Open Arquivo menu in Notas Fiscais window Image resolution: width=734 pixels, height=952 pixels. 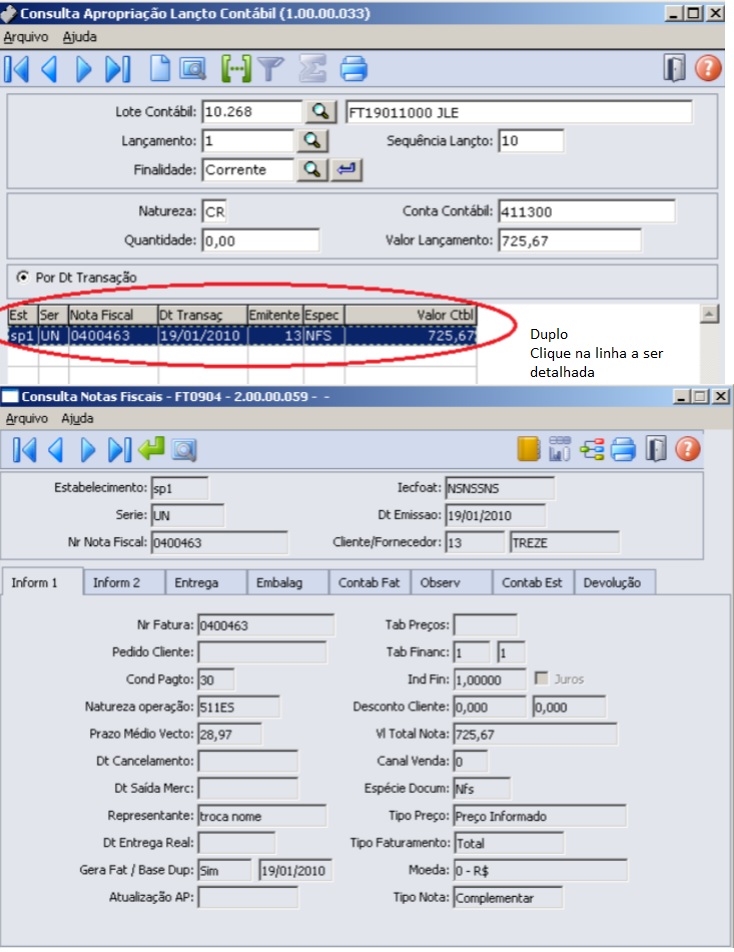tap(27, 418)
